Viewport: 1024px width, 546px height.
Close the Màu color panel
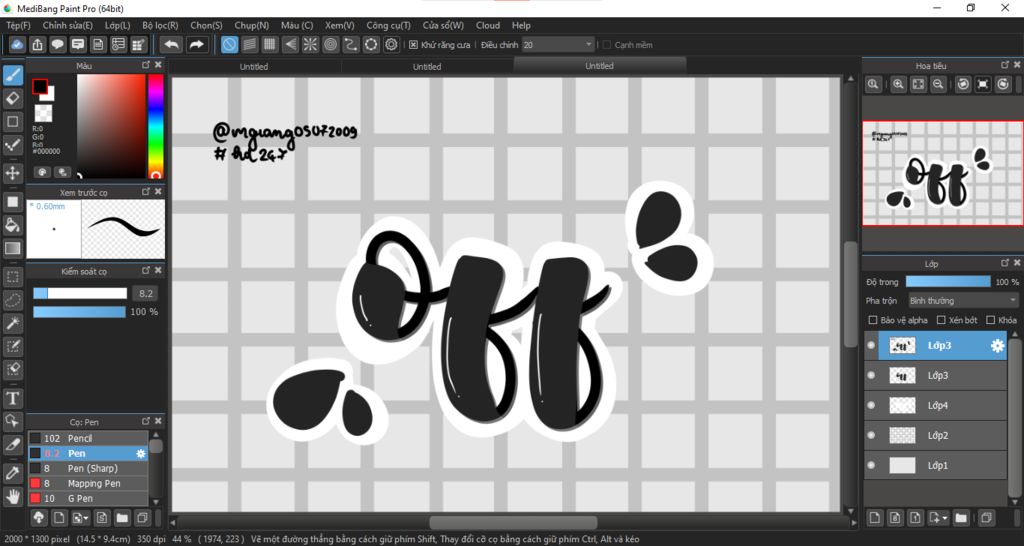pos(158,65)
